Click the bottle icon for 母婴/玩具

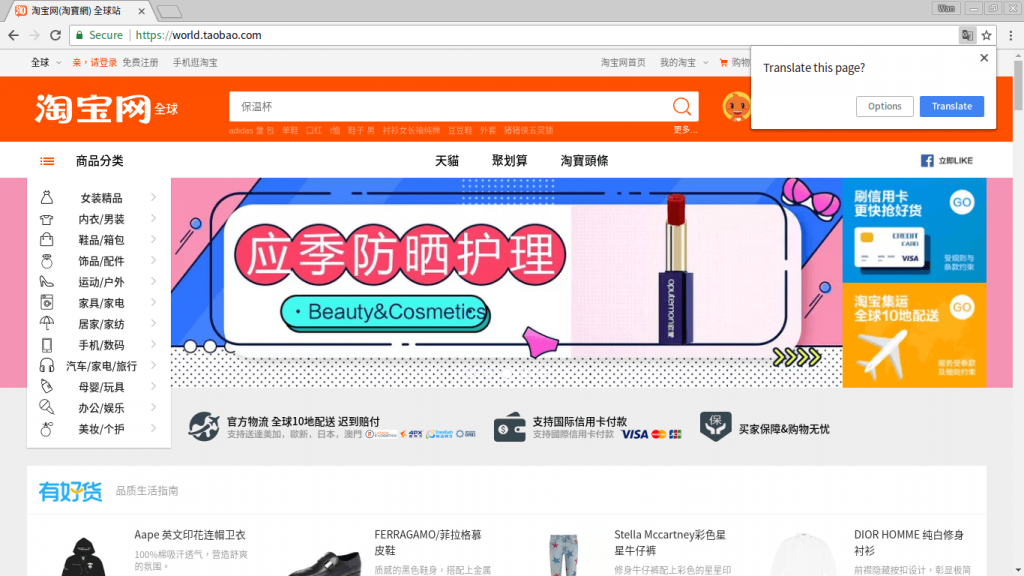46,387
